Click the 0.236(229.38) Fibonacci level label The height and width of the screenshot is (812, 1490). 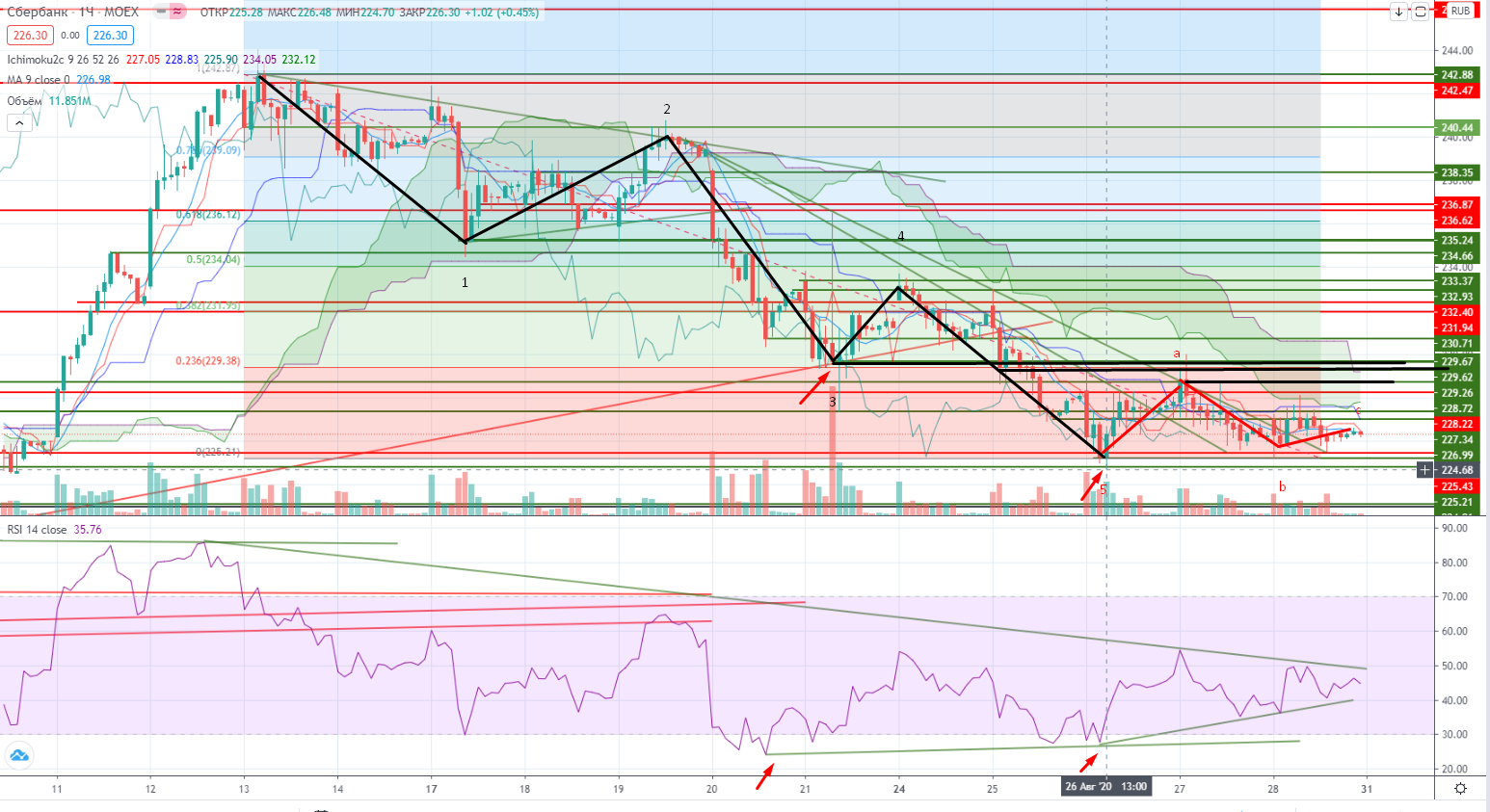tap(207, 361)
